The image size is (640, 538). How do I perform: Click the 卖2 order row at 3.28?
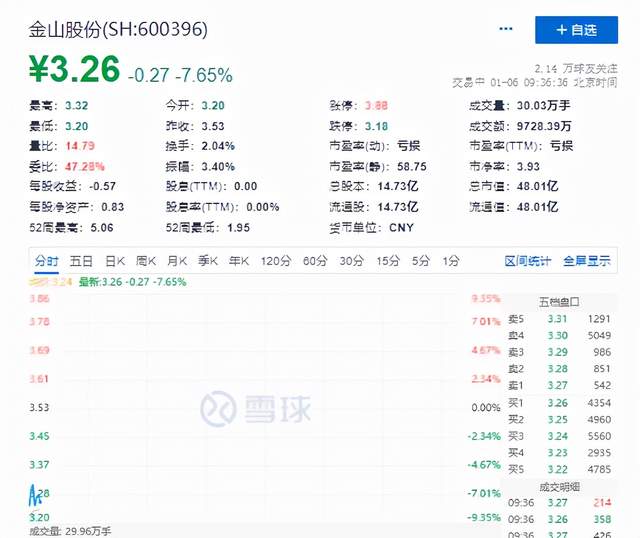(x=559, y=369)
